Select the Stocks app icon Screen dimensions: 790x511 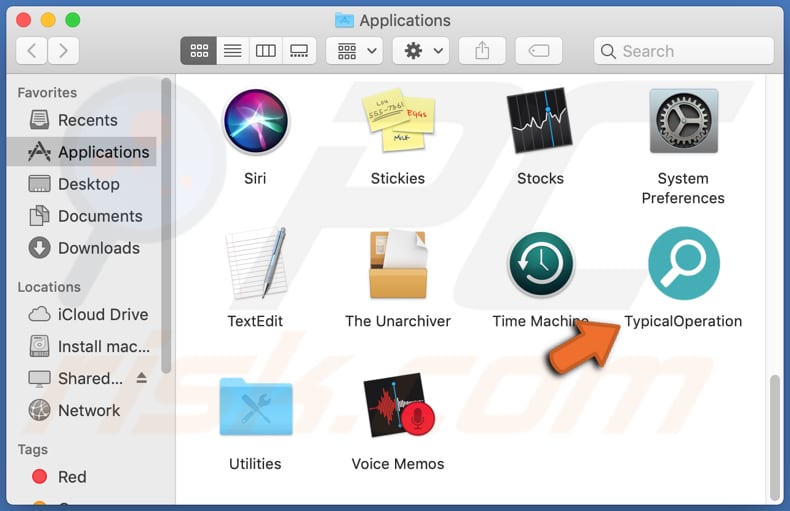(540, 120)
